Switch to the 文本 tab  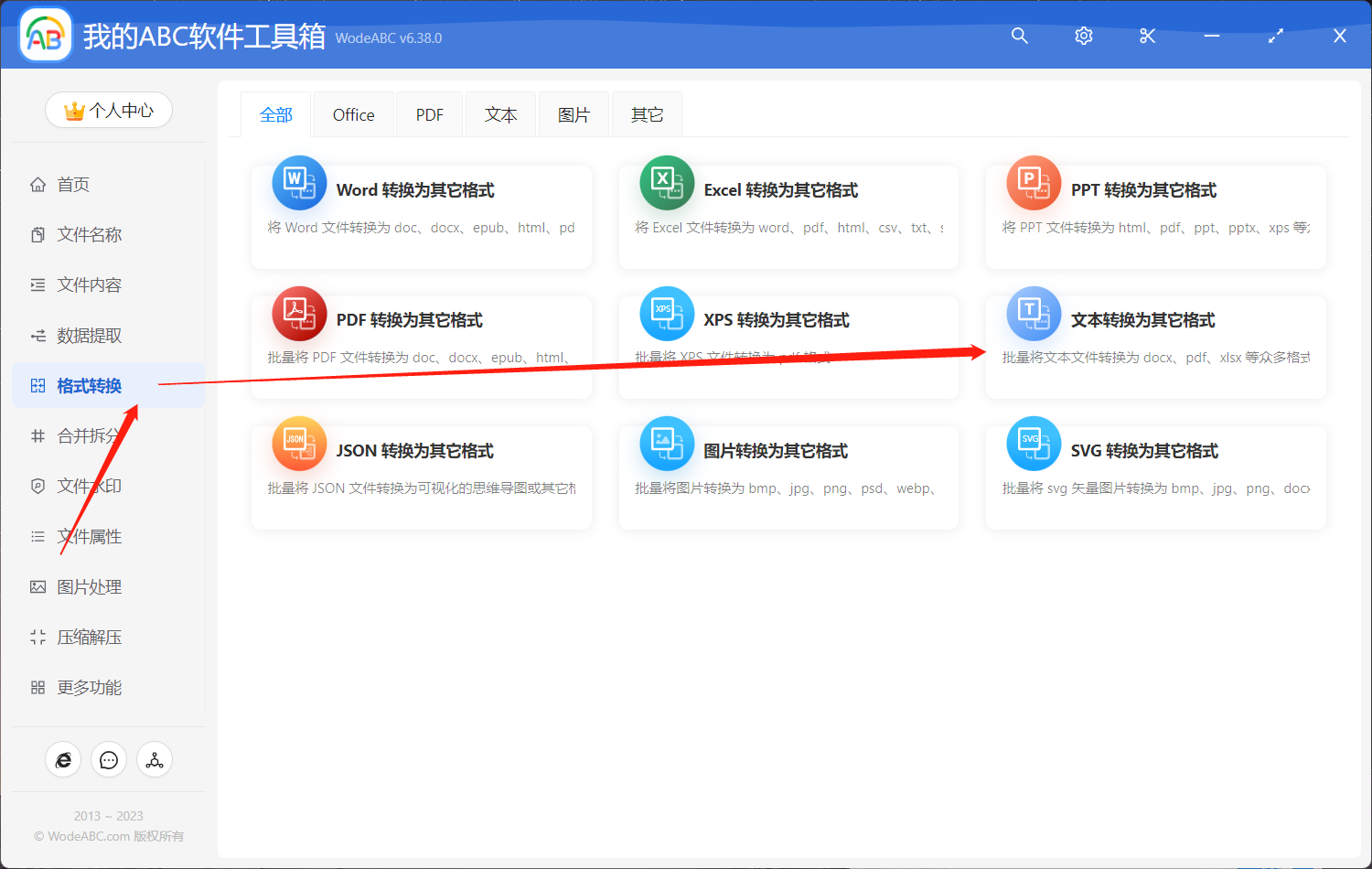click(500, 113)
